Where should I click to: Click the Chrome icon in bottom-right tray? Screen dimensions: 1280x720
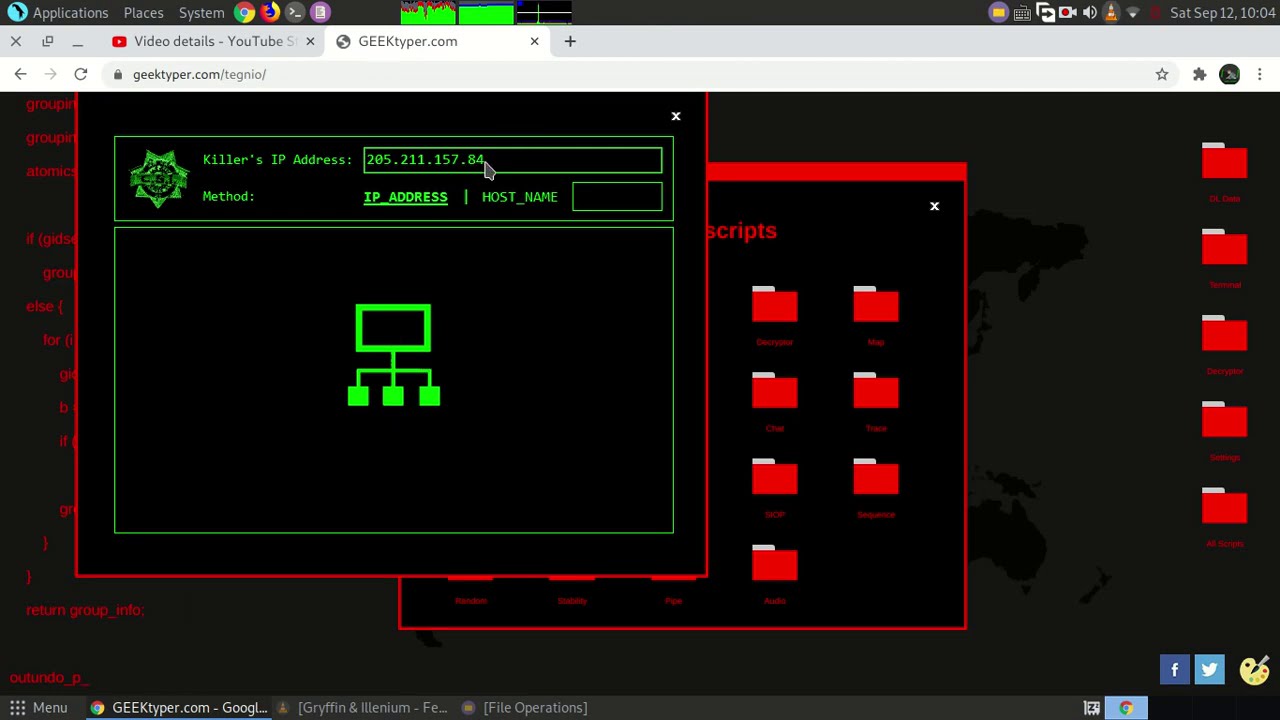1126,708
